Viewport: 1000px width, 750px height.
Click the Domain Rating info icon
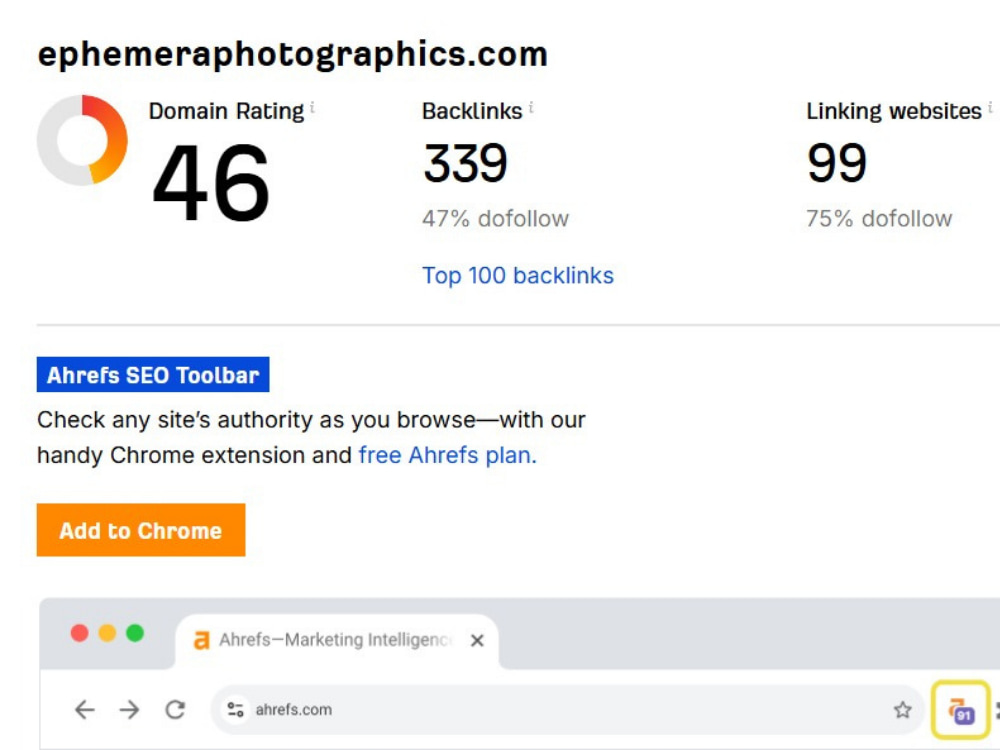pyautogui.click(x=312, y=108)
